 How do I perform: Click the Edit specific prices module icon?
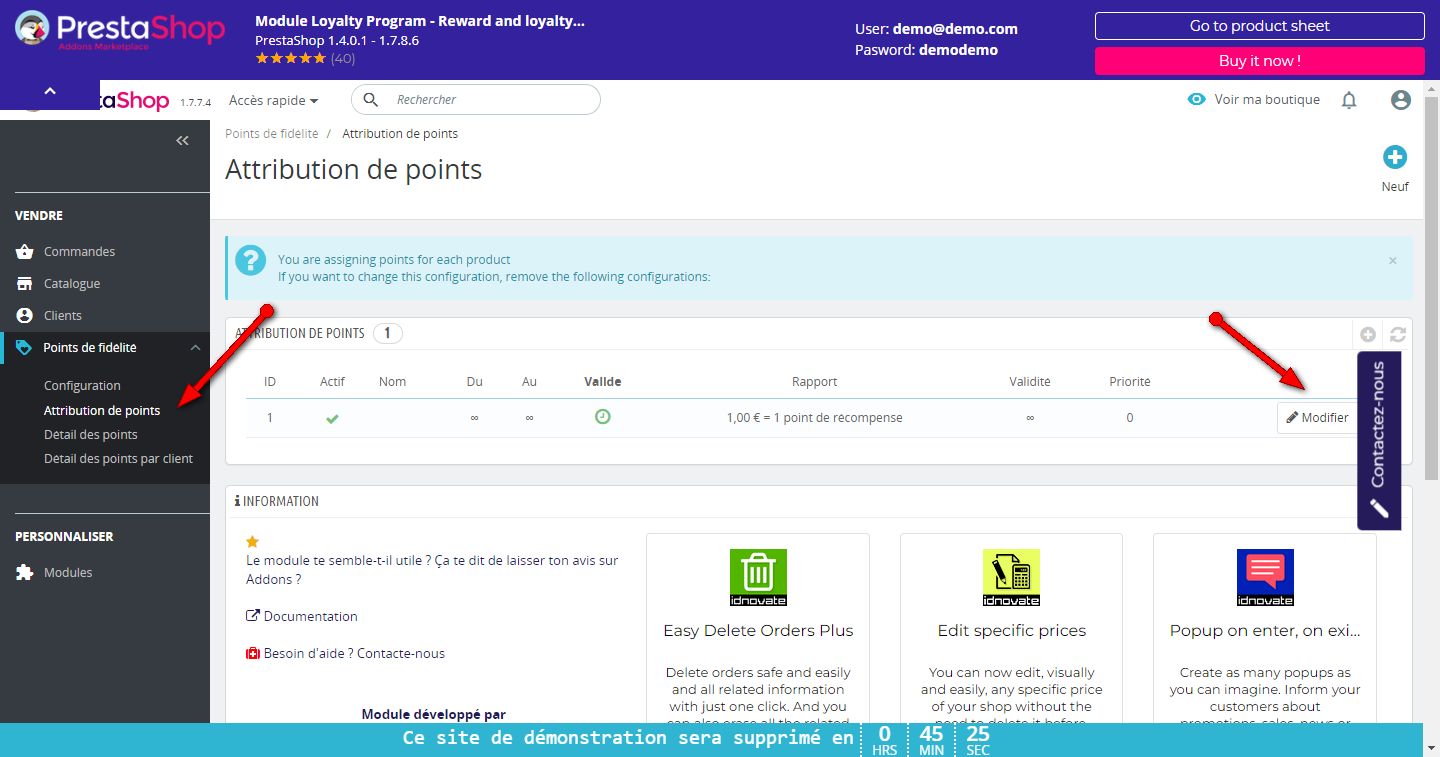[1011, 577]
